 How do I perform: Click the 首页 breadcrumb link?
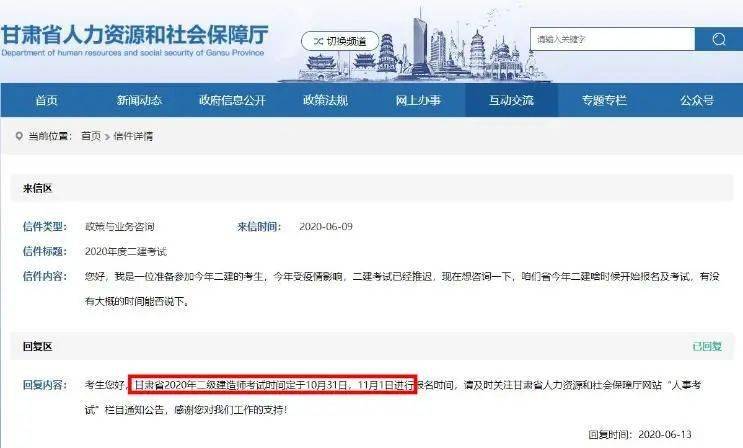coord(91,137)
